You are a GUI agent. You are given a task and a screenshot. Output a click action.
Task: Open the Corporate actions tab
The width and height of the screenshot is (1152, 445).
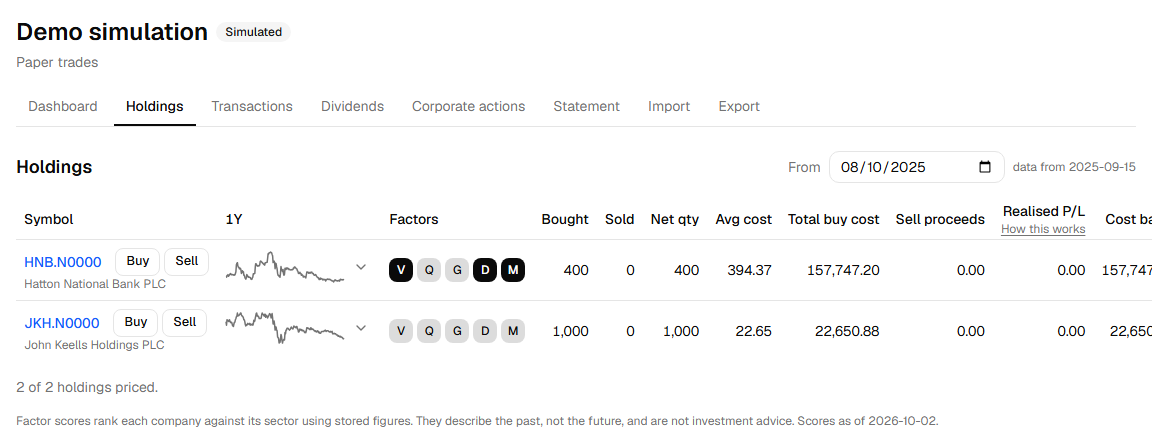[x=469, y=106]
